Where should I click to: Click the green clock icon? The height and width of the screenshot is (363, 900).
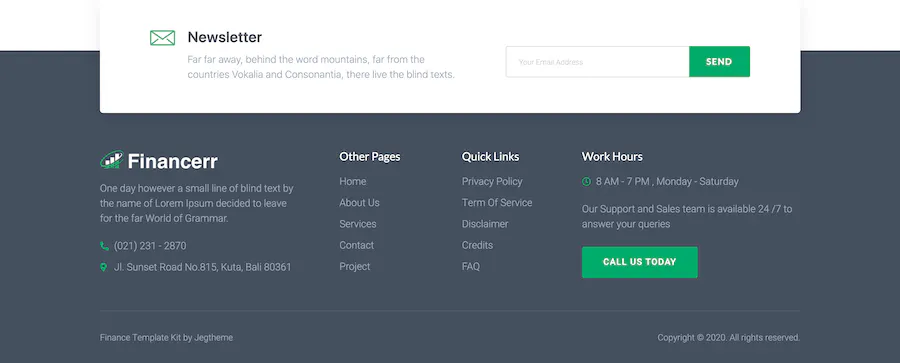586,182
